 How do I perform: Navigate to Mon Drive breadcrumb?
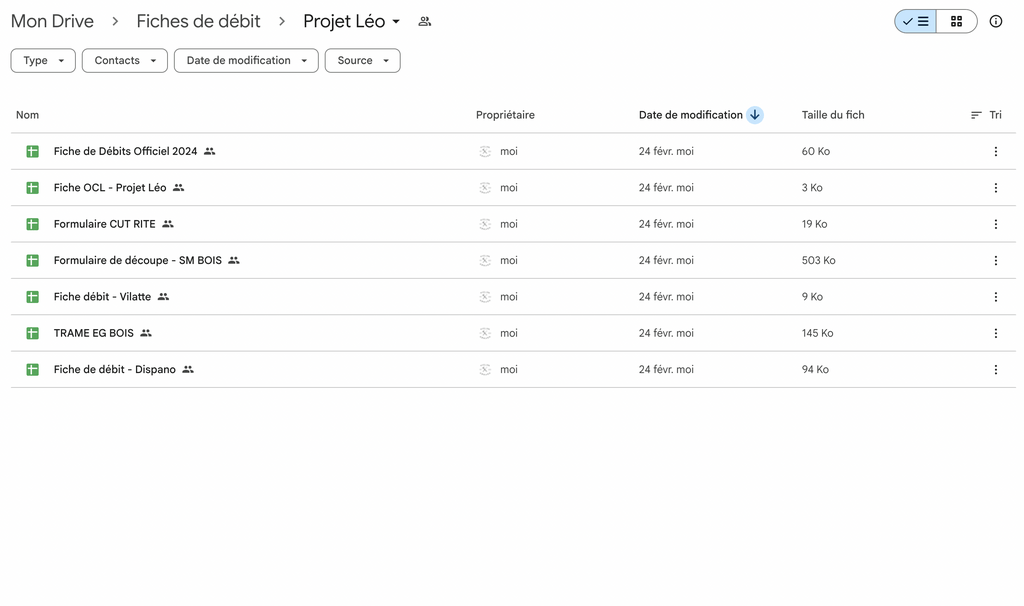tap(52, 21)
